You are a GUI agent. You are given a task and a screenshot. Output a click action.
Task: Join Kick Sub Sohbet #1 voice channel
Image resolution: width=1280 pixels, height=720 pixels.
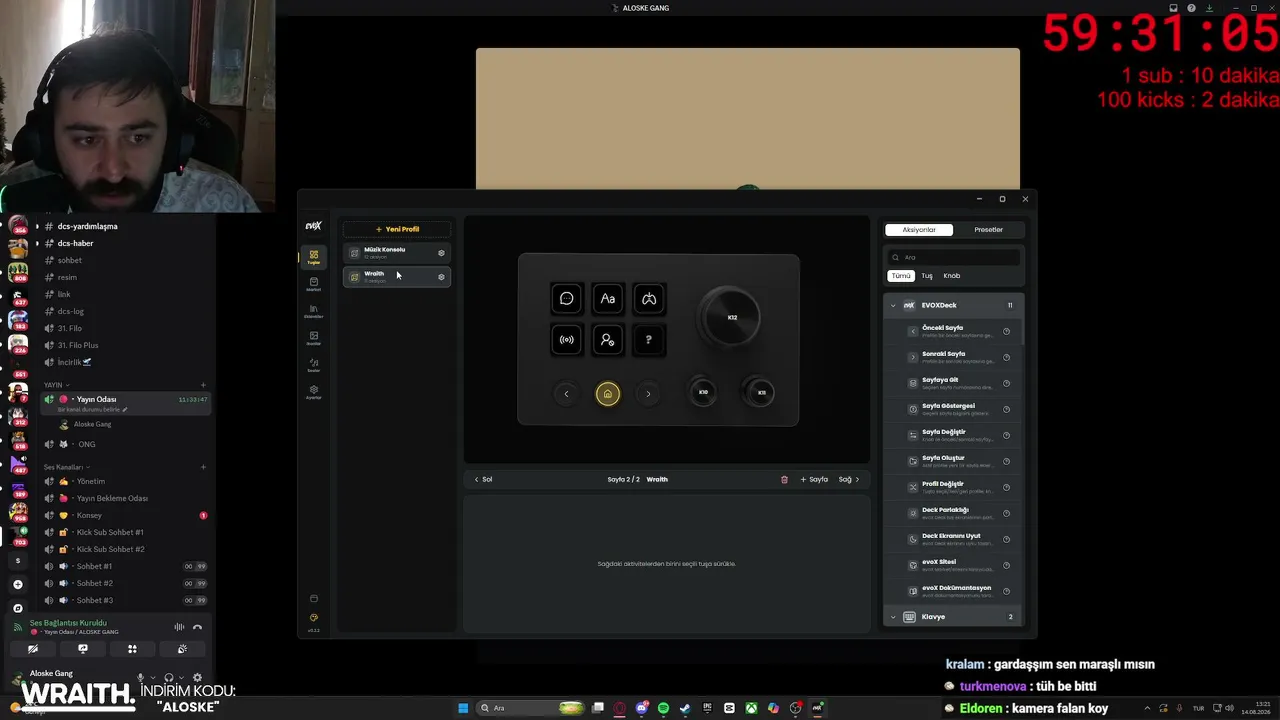coord(126,532)
